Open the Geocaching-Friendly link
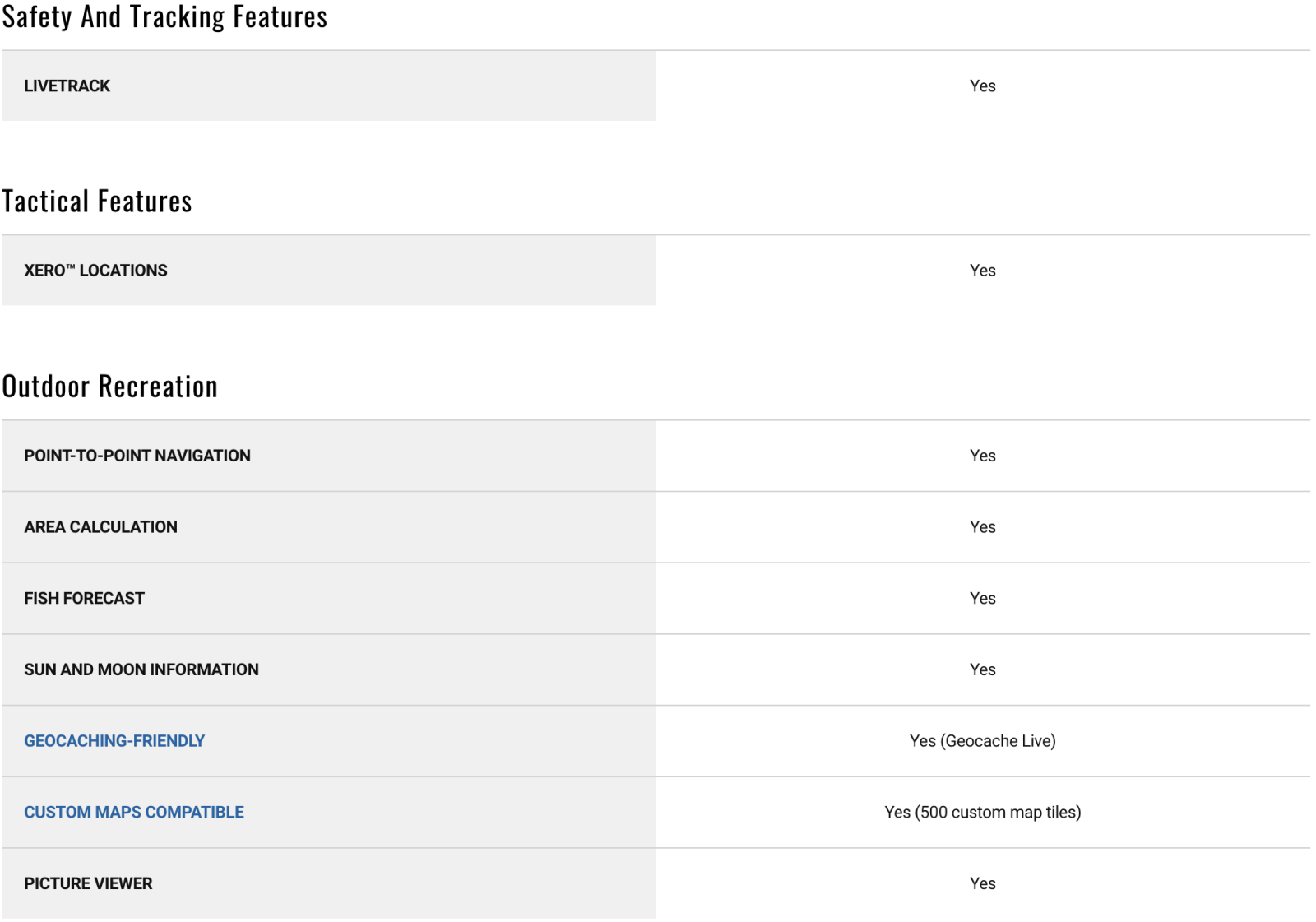 click(x=114, y=741)
